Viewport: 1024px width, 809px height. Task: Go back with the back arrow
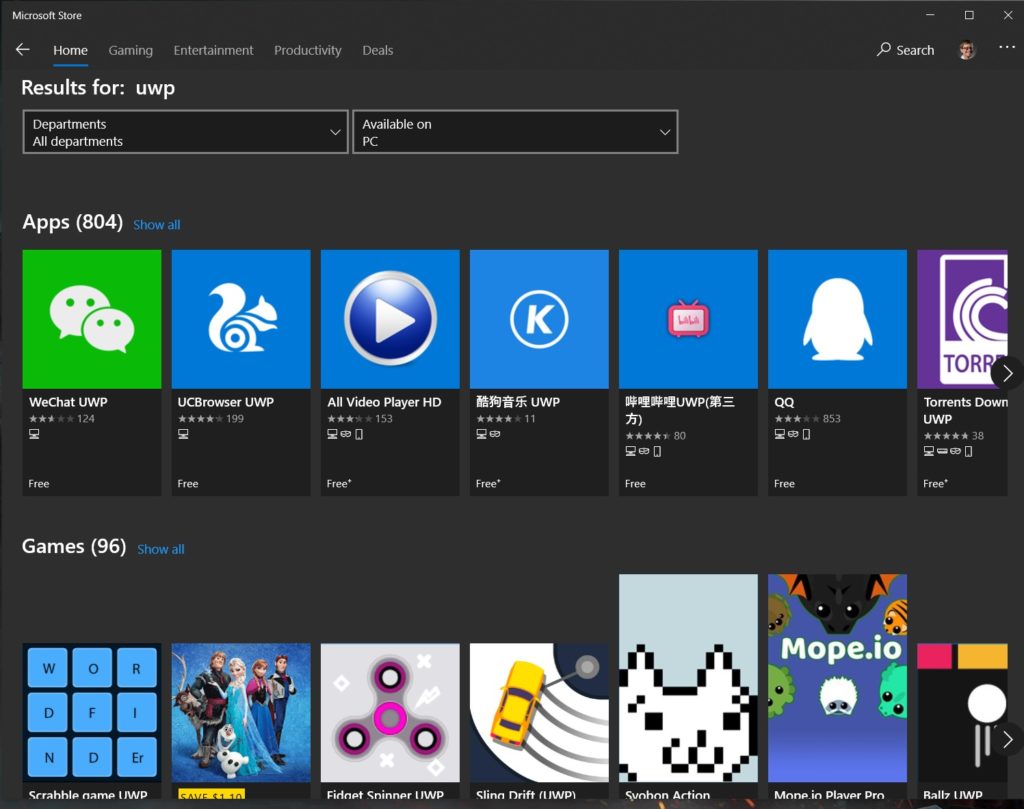click(23, 50)
